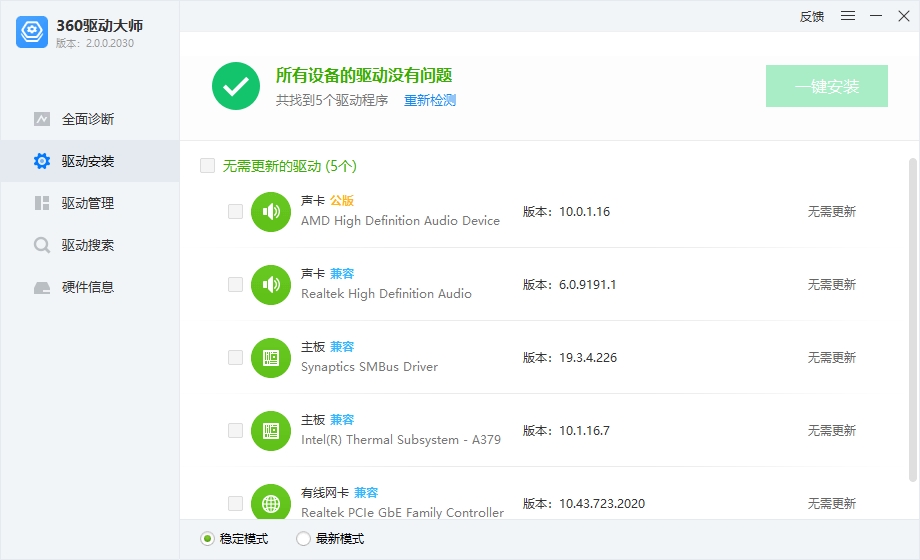Image resolution: width=920 pixels, height=560 pixels.
Task: Check the Realtek High Definition Audio checkbox
Action: pos(235,285)
